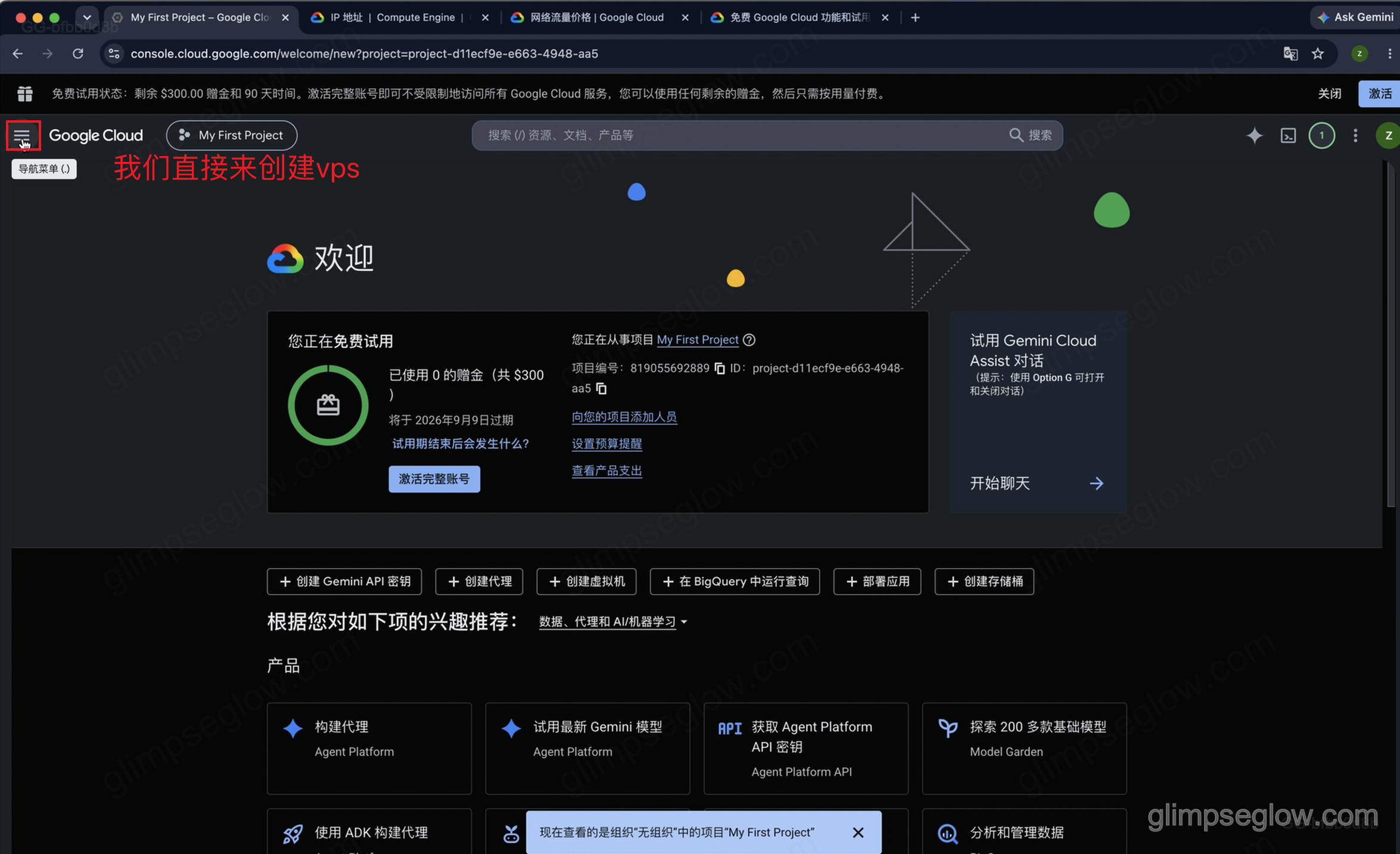Copy the project ID ending in aa5
Viewport: 1400px width, 854px height.
coord(602,389)
